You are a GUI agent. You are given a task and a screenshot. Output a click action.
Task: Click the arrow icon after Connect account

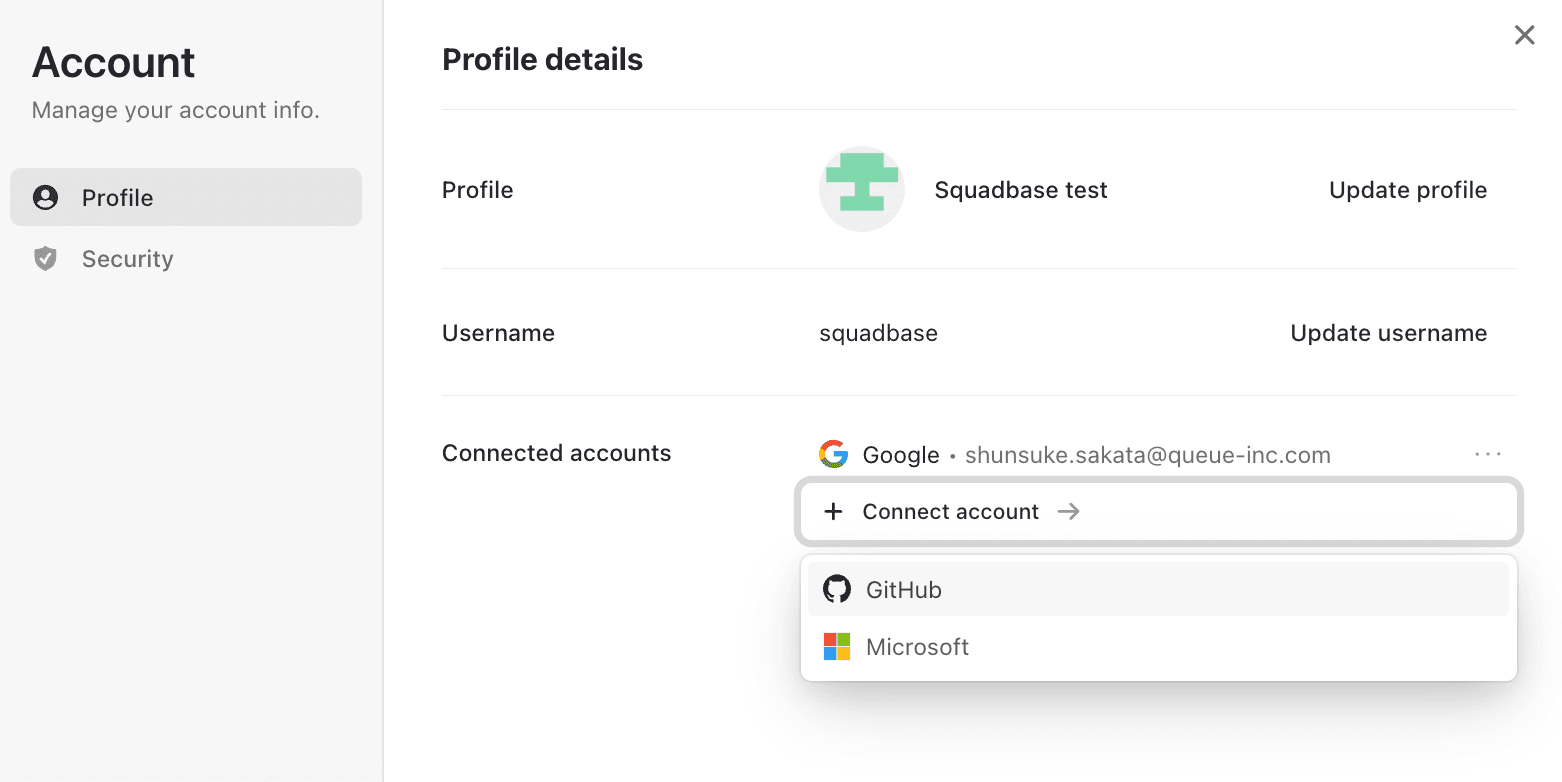[1068, 511]
